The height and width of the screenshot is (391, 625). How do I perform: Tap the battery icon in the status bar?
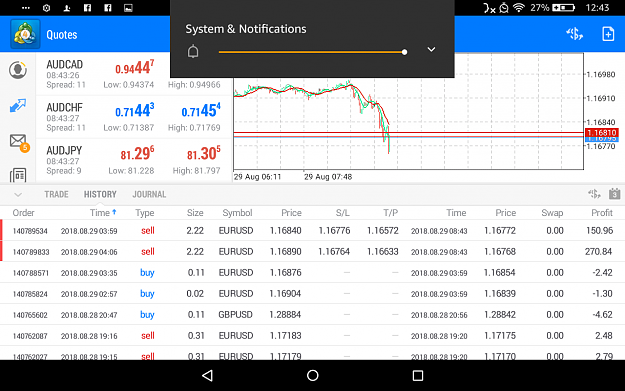[563, 8]
